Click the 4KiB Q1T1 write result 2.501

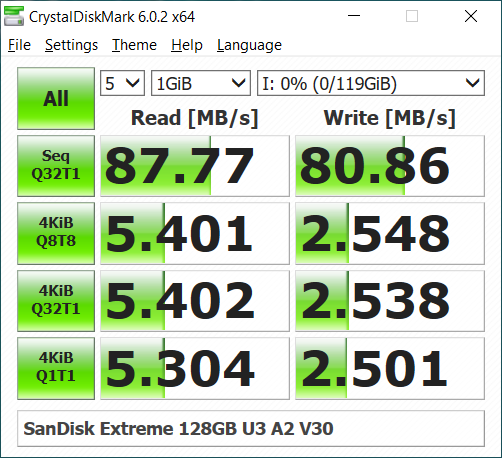click(390, 368)
